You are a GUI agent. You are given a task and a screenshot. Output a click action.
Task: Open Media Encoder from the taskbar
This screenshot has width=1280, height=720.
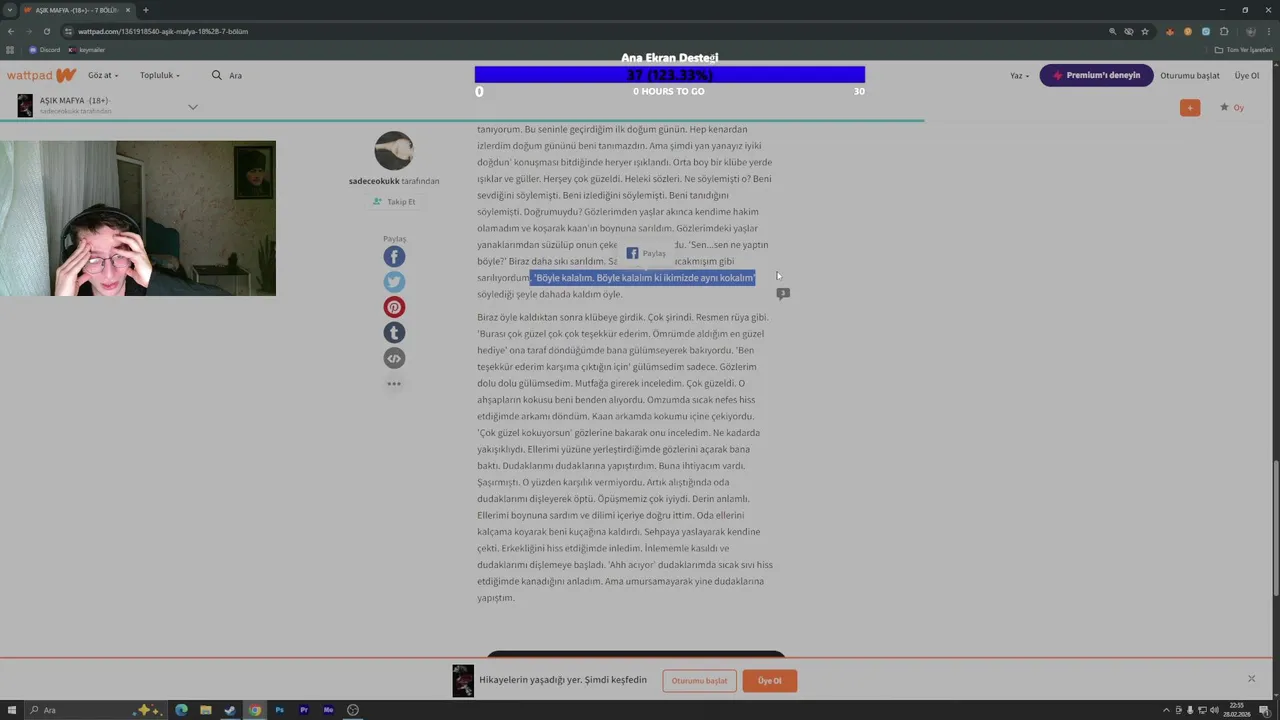pyautogui.click(x=328, y=710)
